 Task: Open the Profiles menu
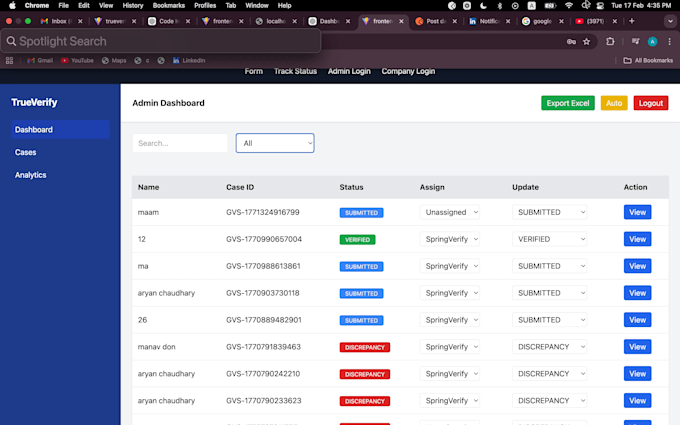tap(205, 6)
